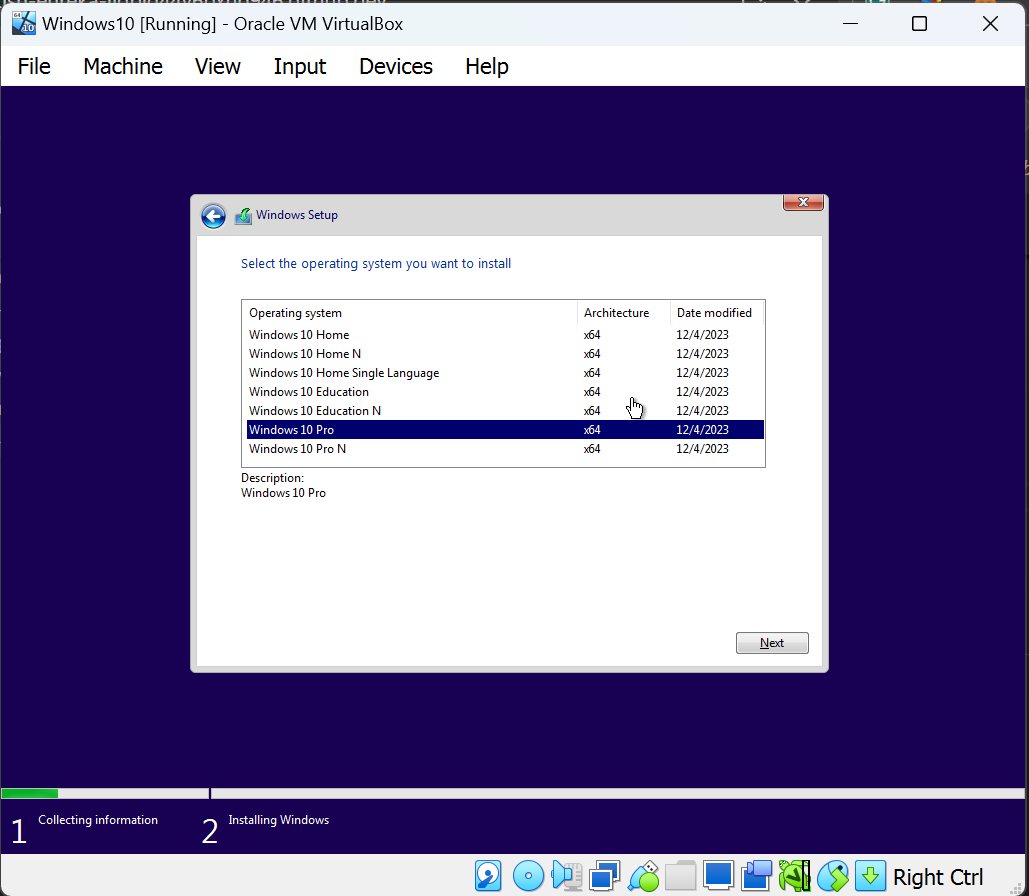Click the network adapter status icon
Image resolution: width=1029 pixels, height=896 pixels.
(x=604, y=876)
